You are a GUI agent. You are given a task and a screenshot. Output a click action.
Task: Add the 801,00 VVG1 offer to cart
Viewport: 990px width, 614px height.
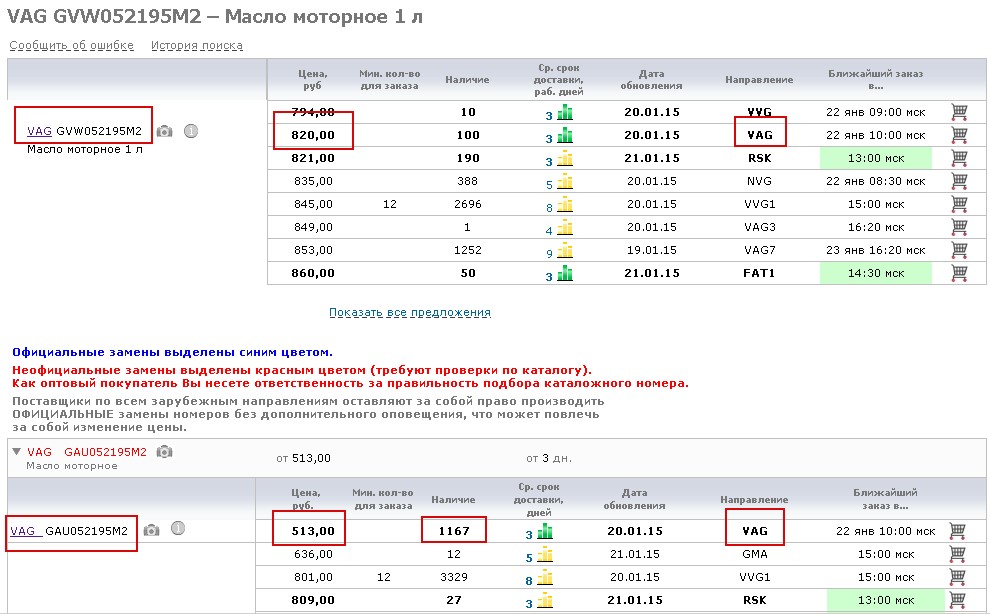957,577
